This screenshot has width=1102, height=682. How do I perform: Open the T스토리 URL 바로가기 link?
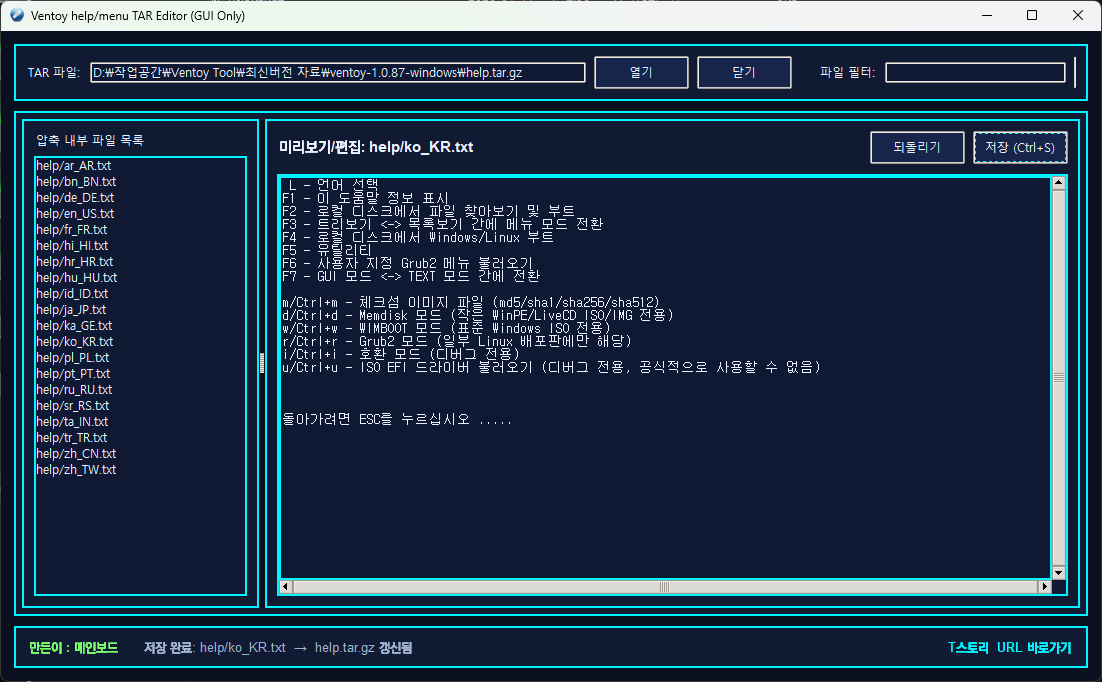1009,648
